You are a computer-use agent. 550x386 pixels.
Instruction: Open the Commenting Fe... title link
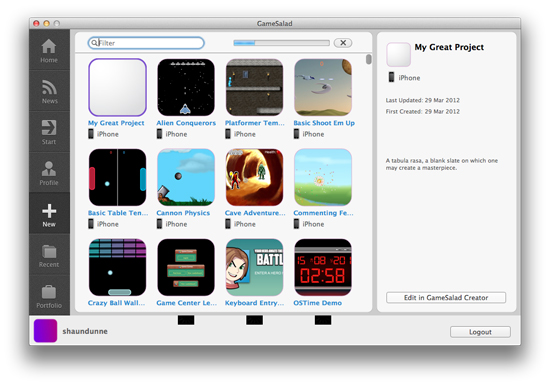(323, 213)
